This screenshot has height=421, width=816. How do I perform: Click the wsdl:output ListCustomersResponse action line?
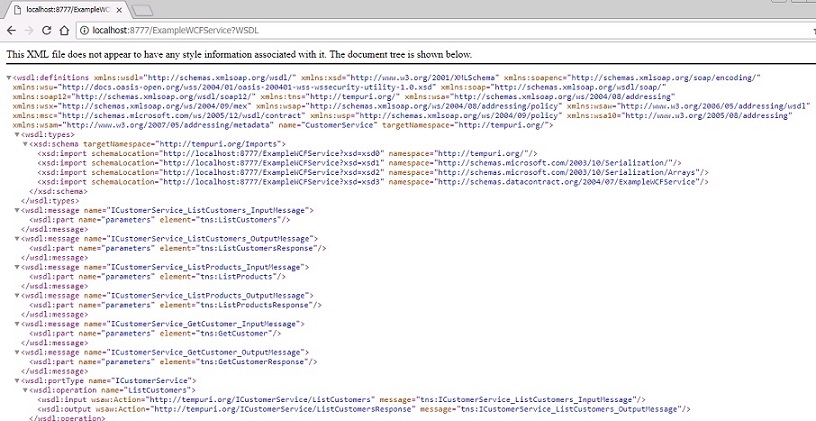(364, 409)
